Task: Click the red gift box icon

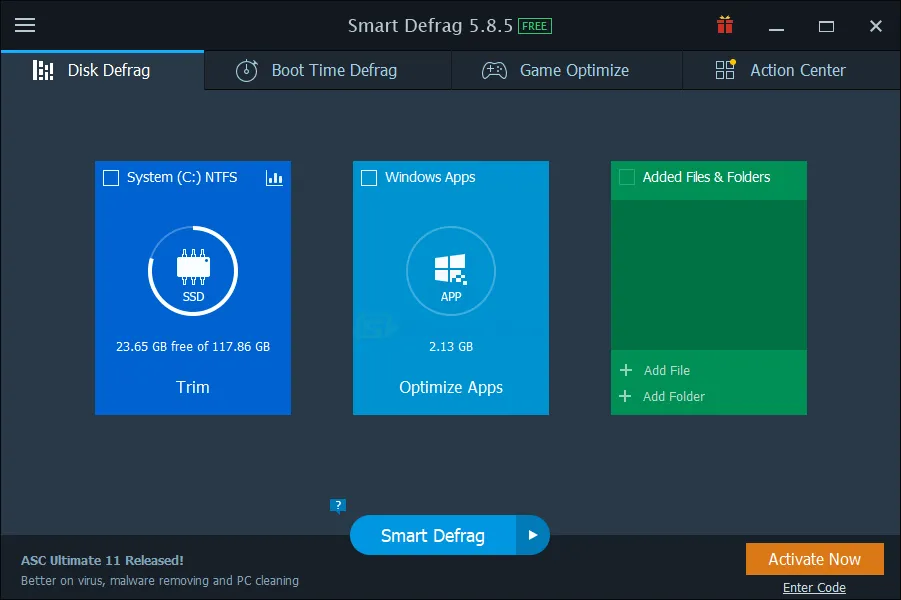Action: pyautogui.click(x=725, y=25)
